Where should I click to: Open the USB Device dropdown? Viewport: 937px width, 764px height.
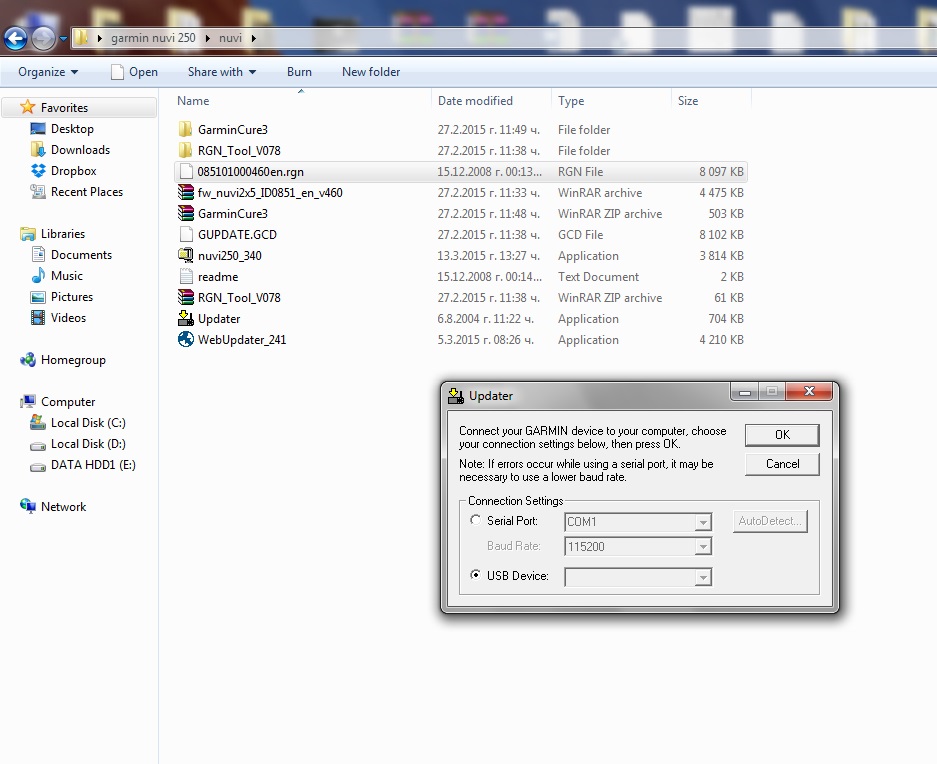click(x=703, y=577)
